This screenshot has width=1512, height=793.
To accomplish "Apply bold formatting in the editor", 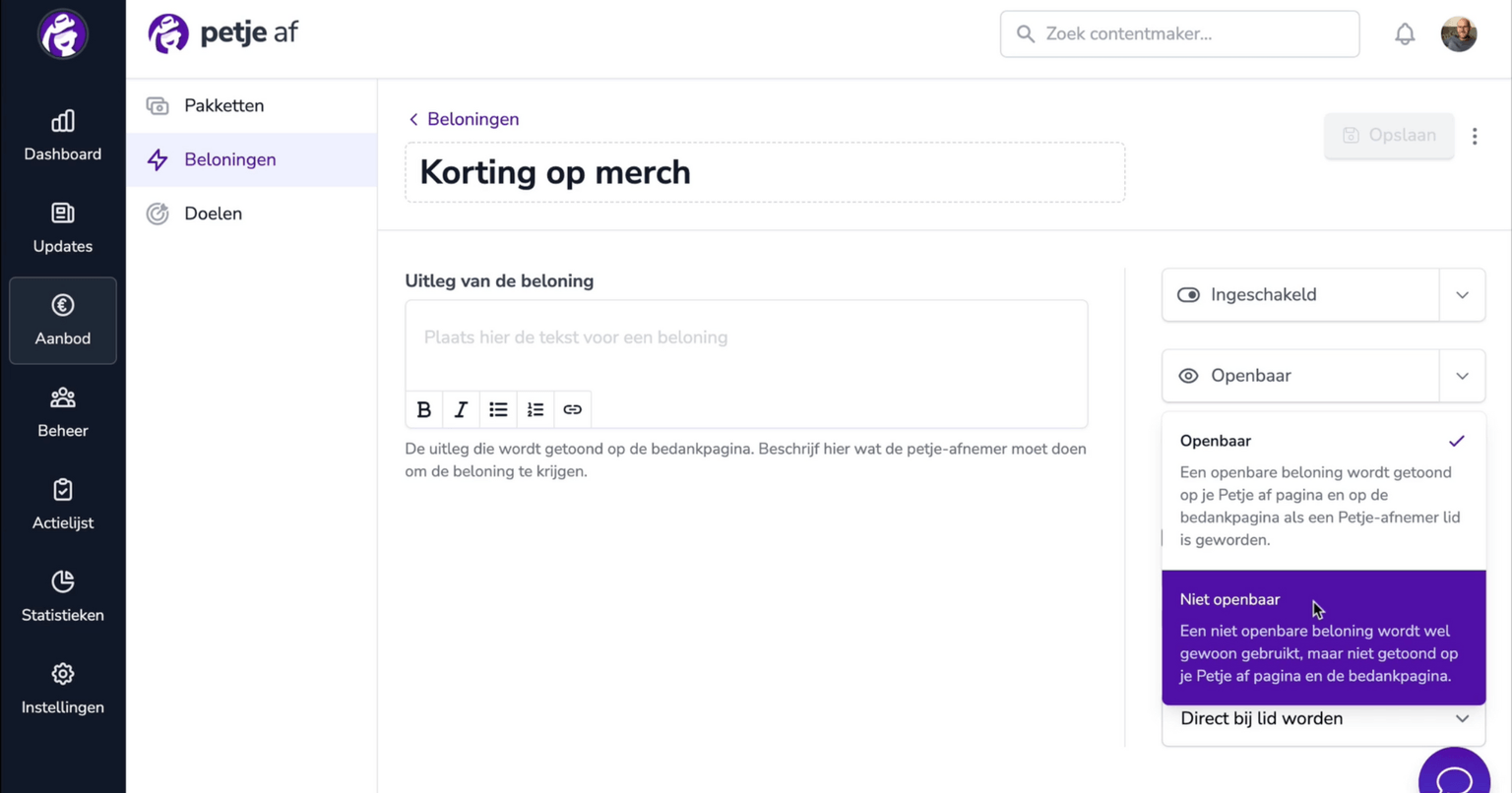I will coord(424,409).
